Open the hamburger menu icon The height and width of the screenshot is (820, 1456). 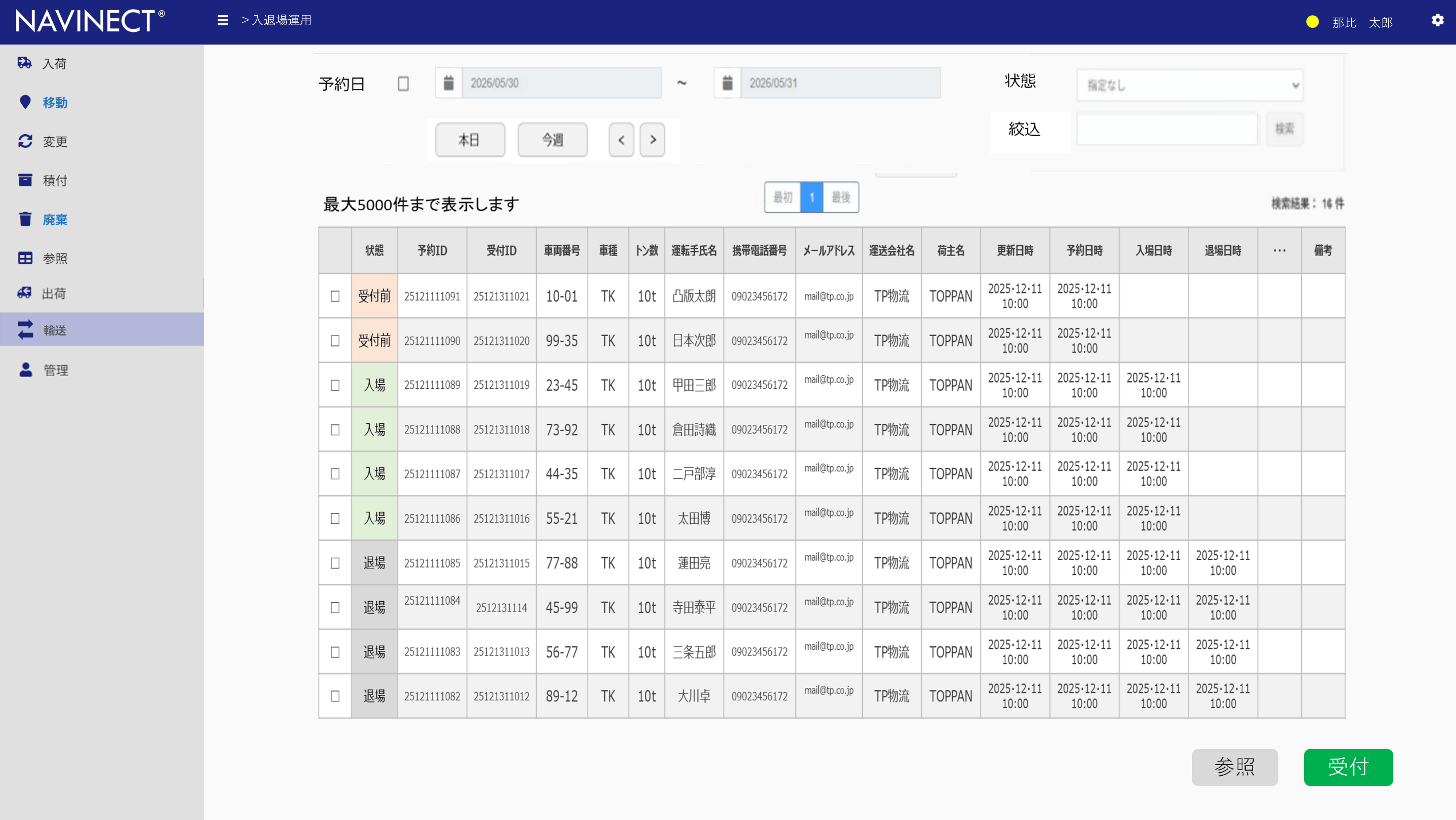223,20
